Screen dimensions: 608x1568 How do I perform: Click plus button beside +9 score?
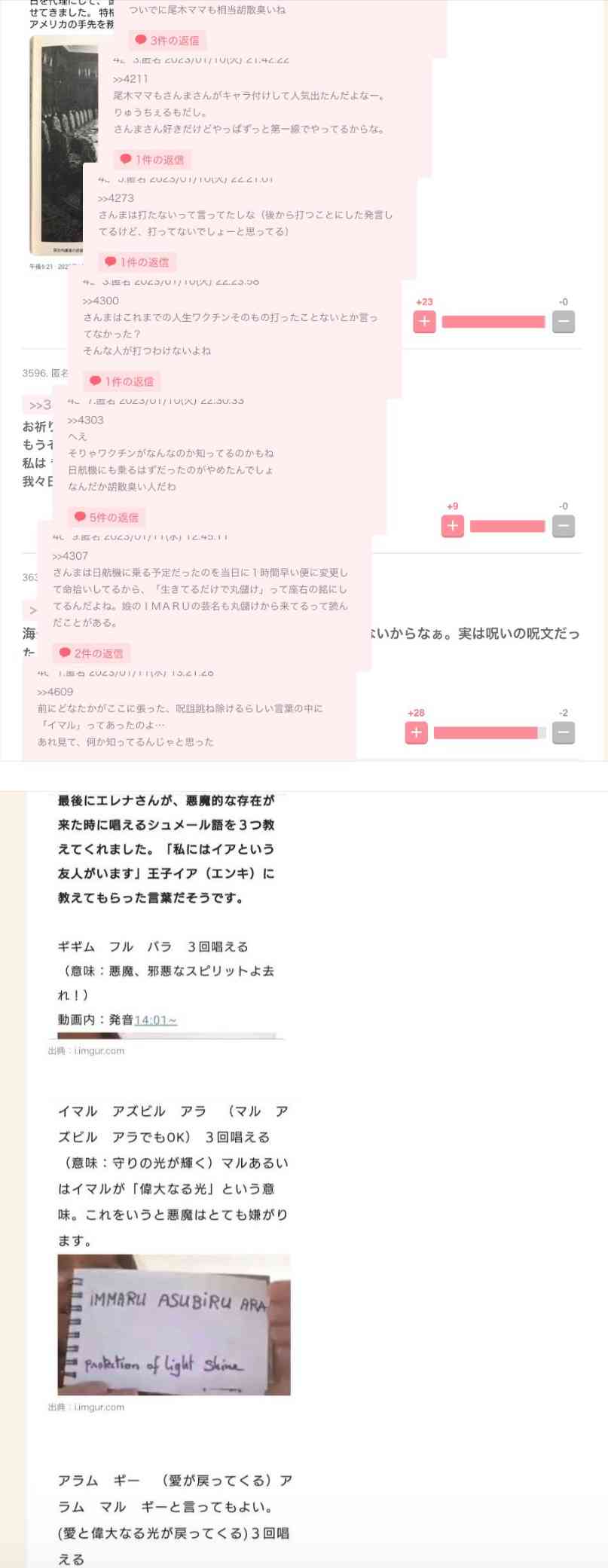point(452,526)
